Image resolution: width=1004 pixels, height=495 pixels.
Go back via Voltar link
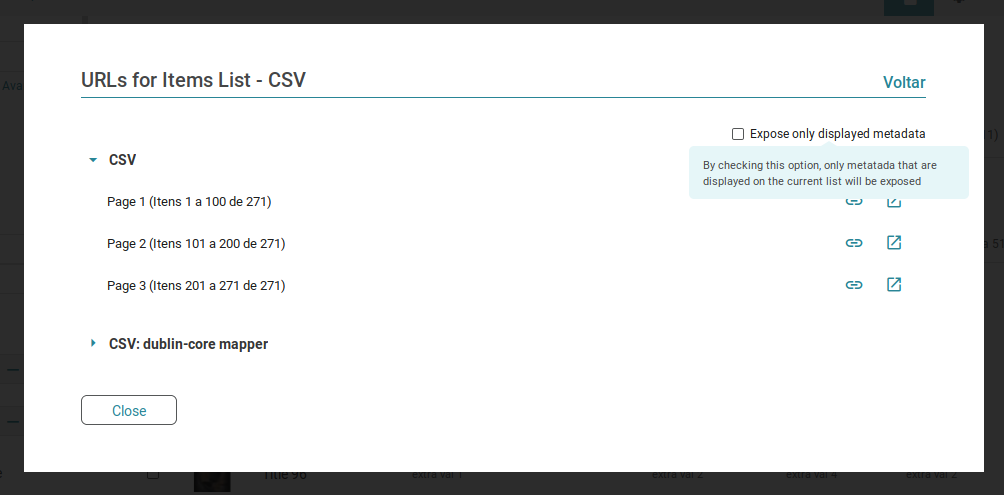[904, 82]
